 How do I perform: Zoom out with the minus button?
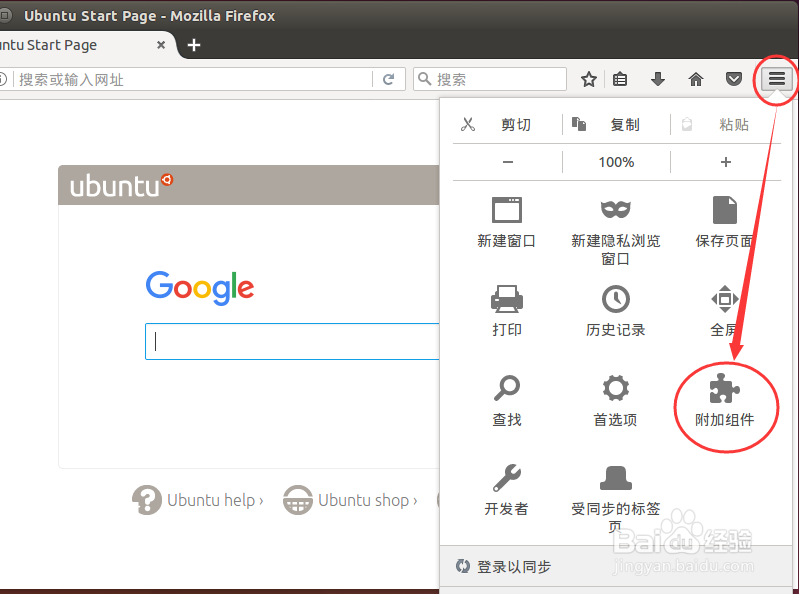click(x=508, y=162)
